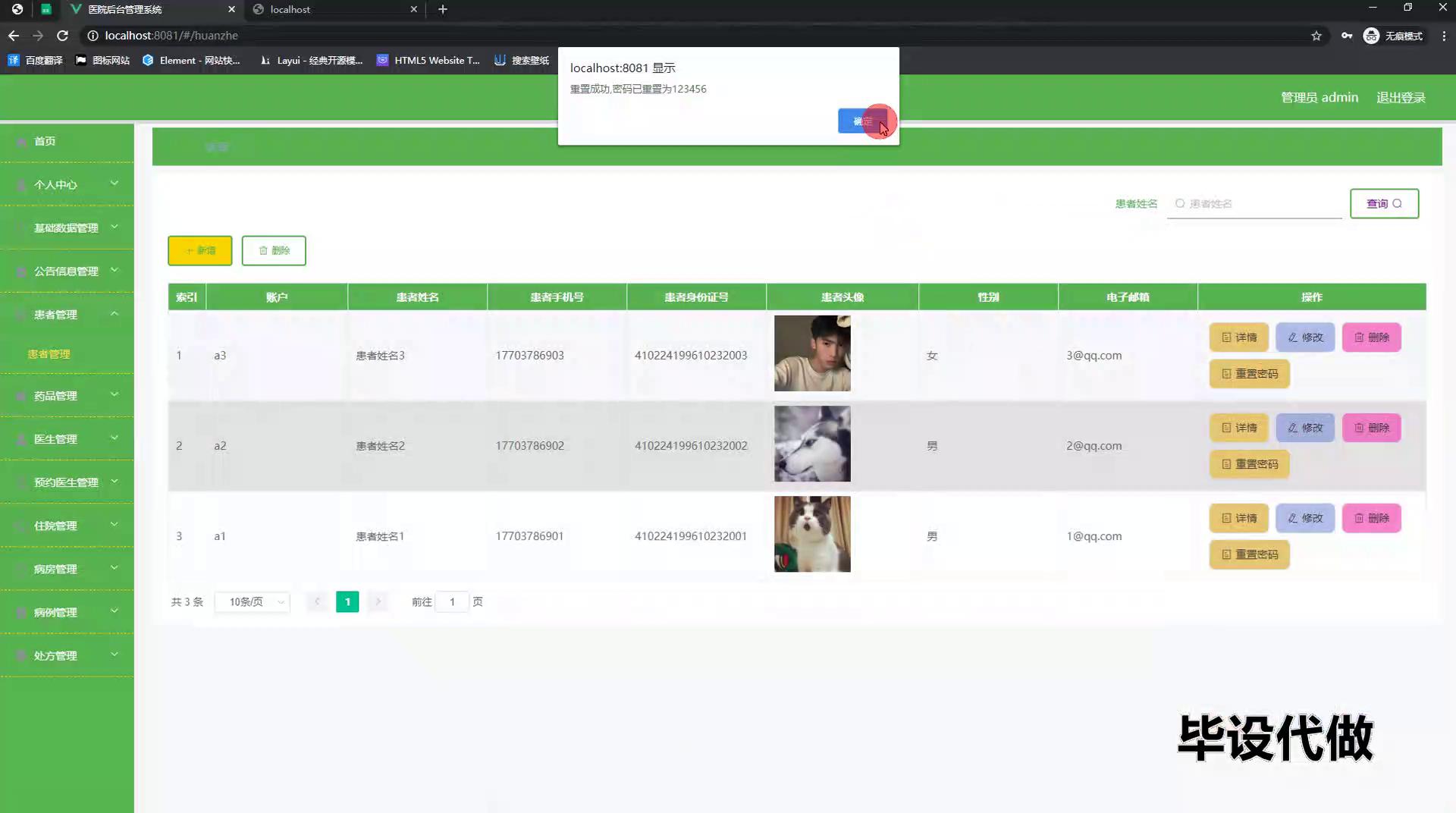The image size is (1456, 813).
Task: Expand the 药品管理 sidebar menu
Action: tap(67, 395)
